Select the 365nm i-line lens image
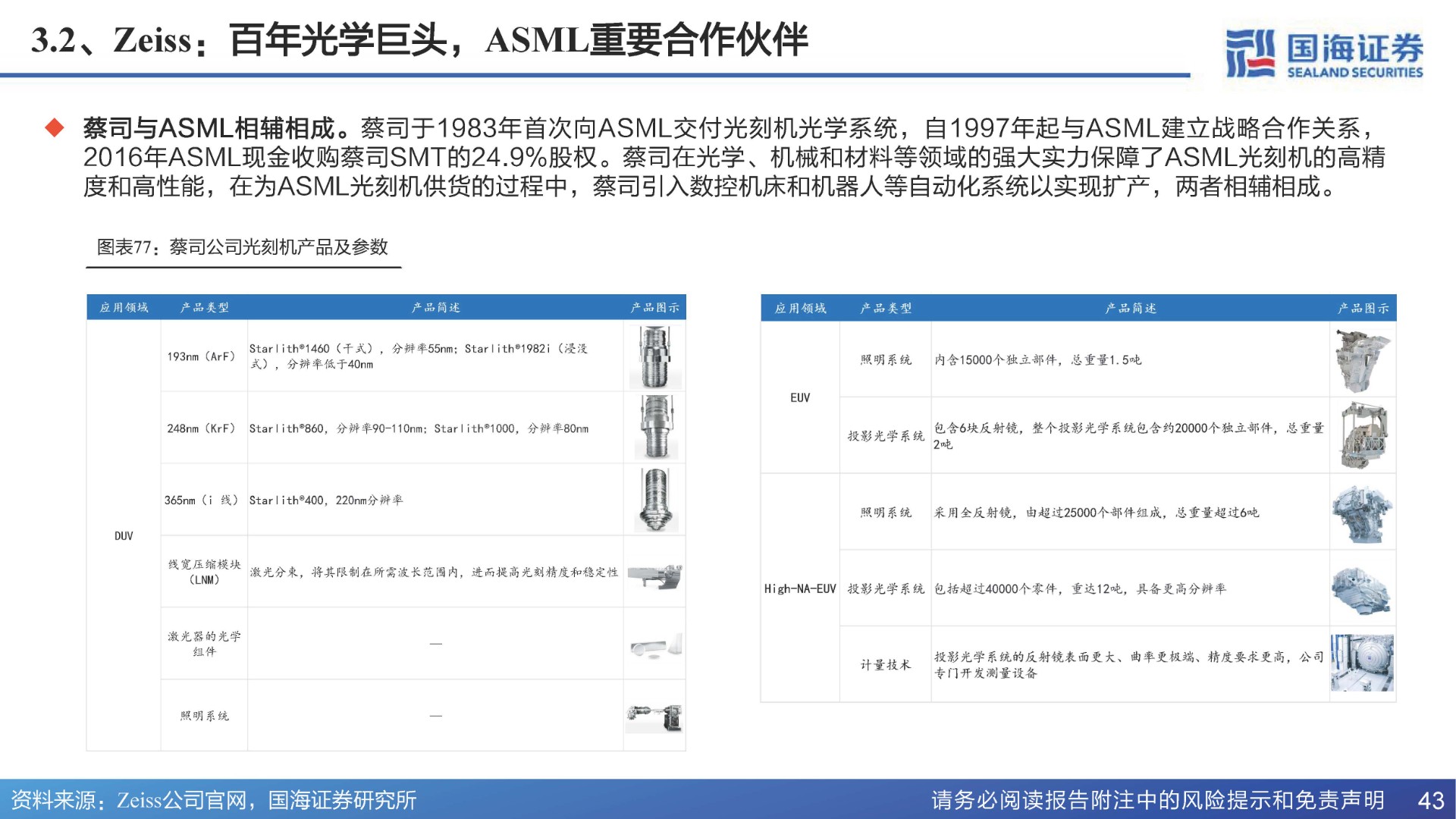 tap(655, 499)
